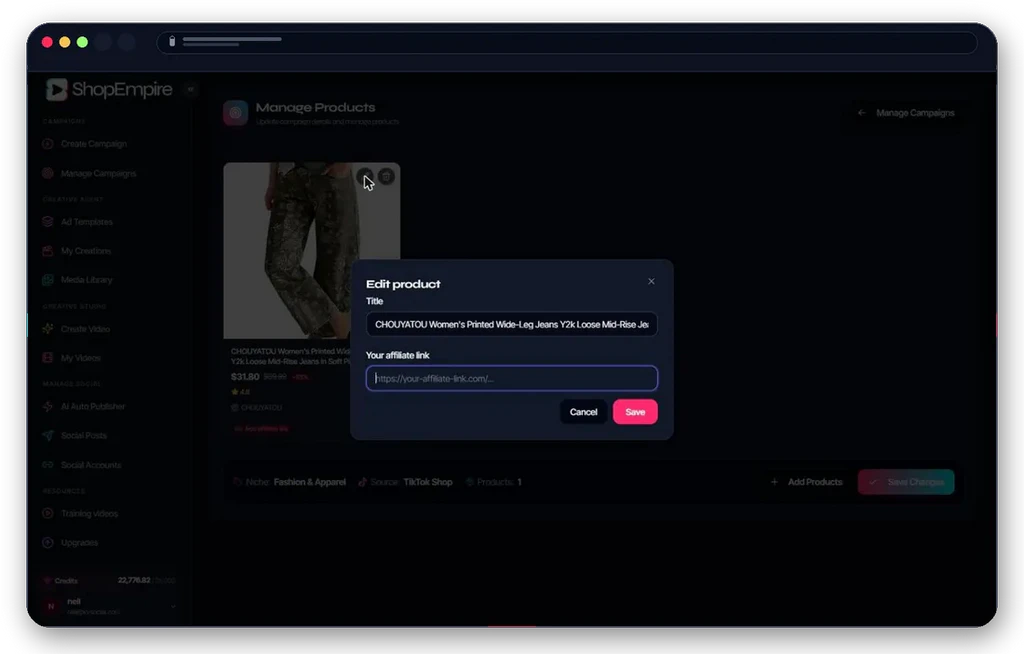1024x654 pixels.
Task: Click the AI Auto Publisher bolt icon
Action: click(x=48, y=406)
